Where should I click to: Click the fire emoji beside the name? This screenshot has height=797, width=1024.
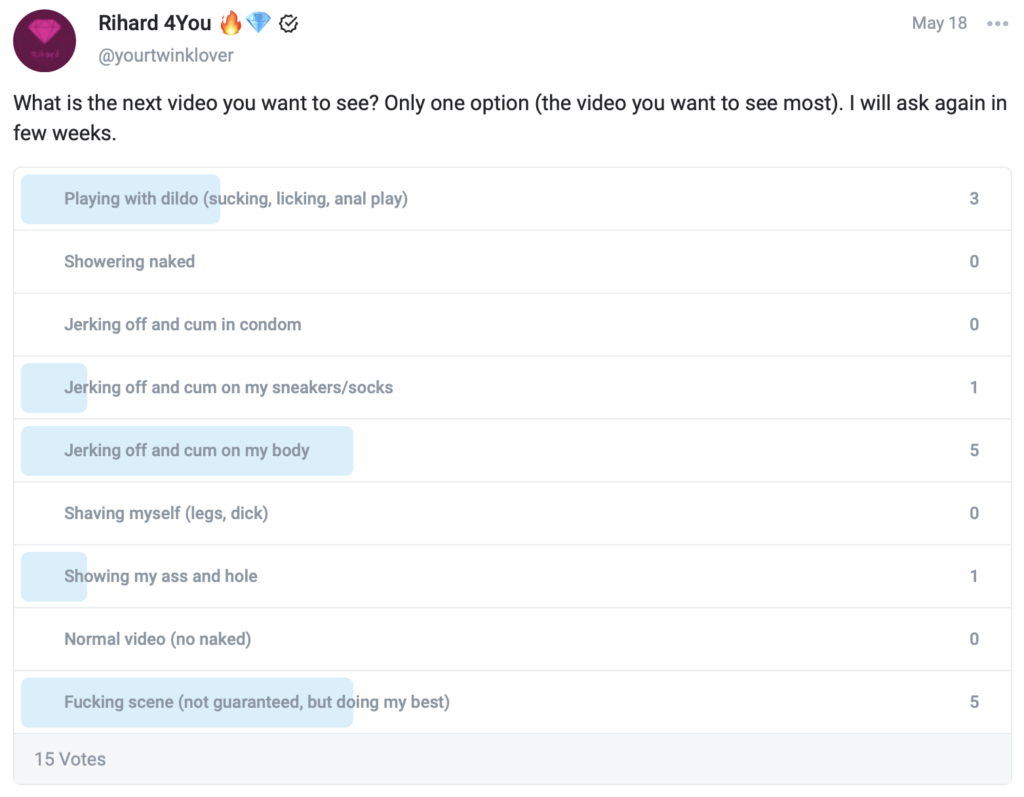click(x=231, y=23)
